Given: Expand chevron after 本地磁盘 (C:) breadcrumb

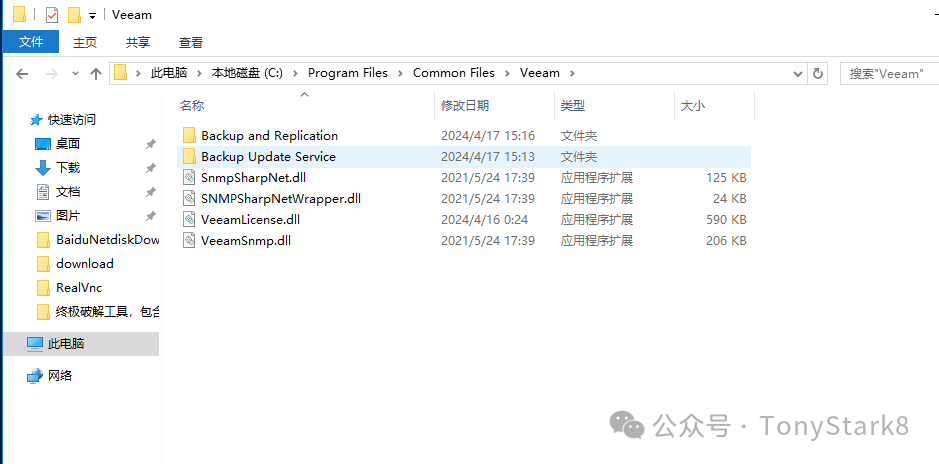Looking at the screenshot, I should 295,74.
